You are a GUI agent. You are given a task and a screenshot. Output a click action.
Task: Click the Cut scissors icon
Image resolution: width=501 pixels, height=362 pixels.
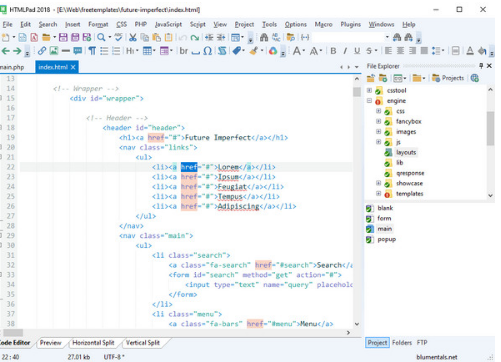133,37
